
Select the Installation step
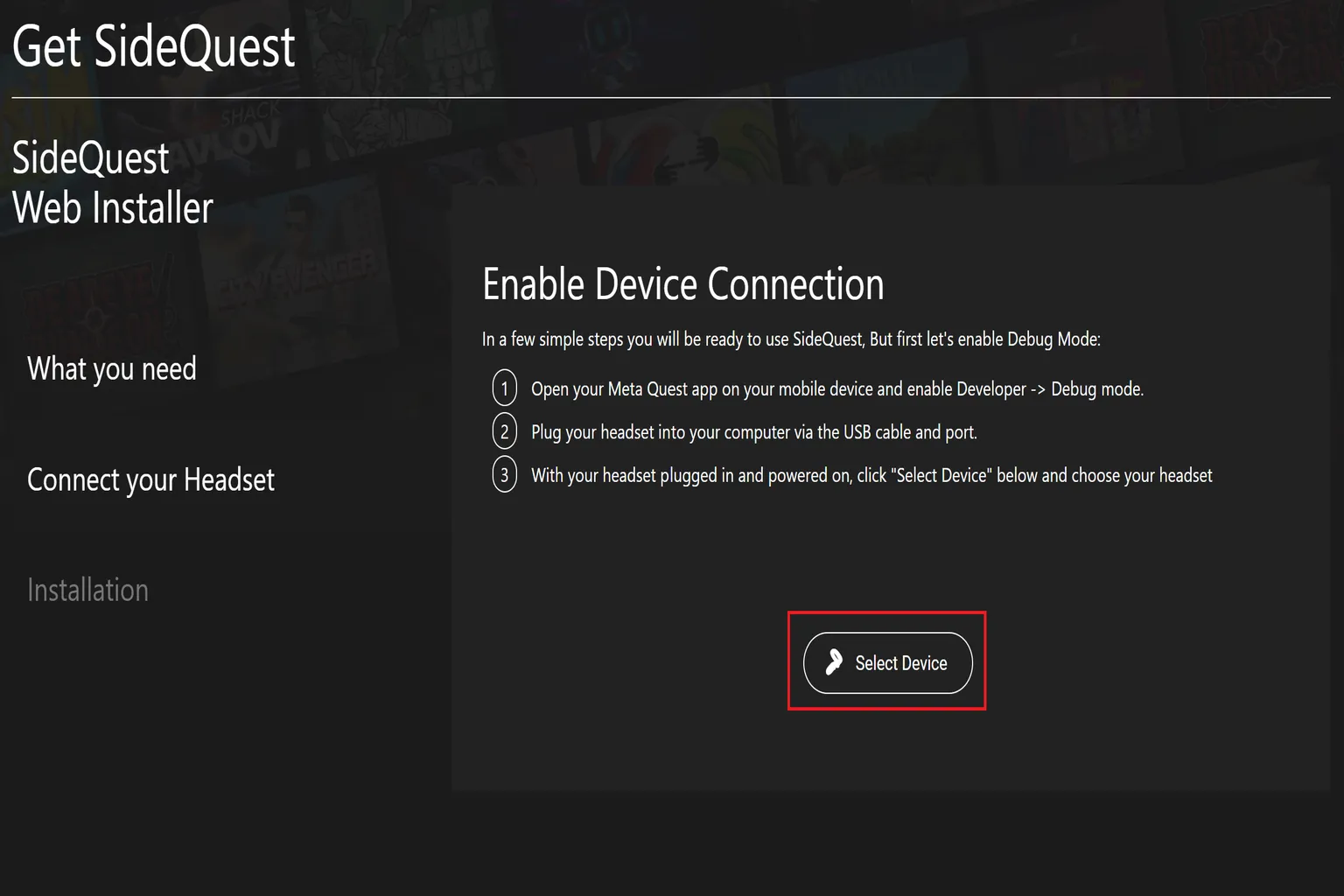(87, 589)
